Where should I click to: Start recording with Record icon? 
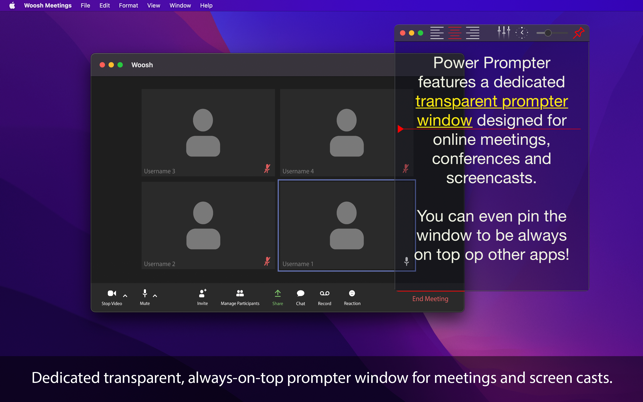click(x=324, y=293)
